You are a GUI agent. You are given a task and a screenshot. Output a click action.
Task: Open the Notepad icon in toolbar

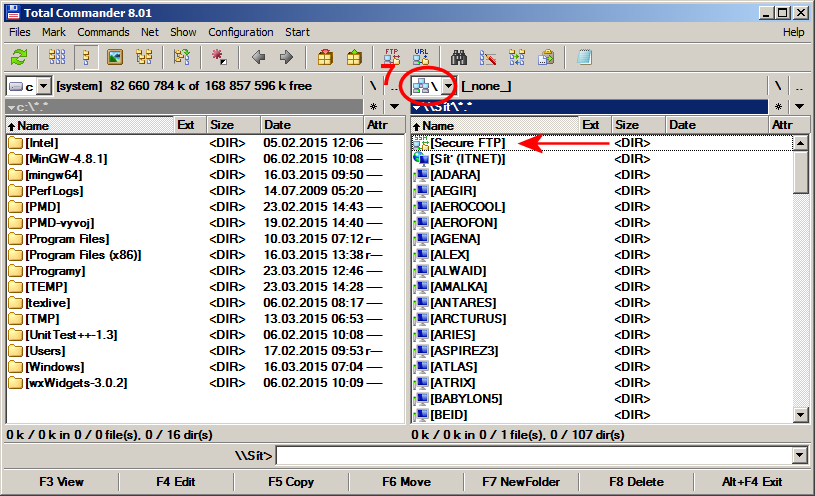coord(584,57)
